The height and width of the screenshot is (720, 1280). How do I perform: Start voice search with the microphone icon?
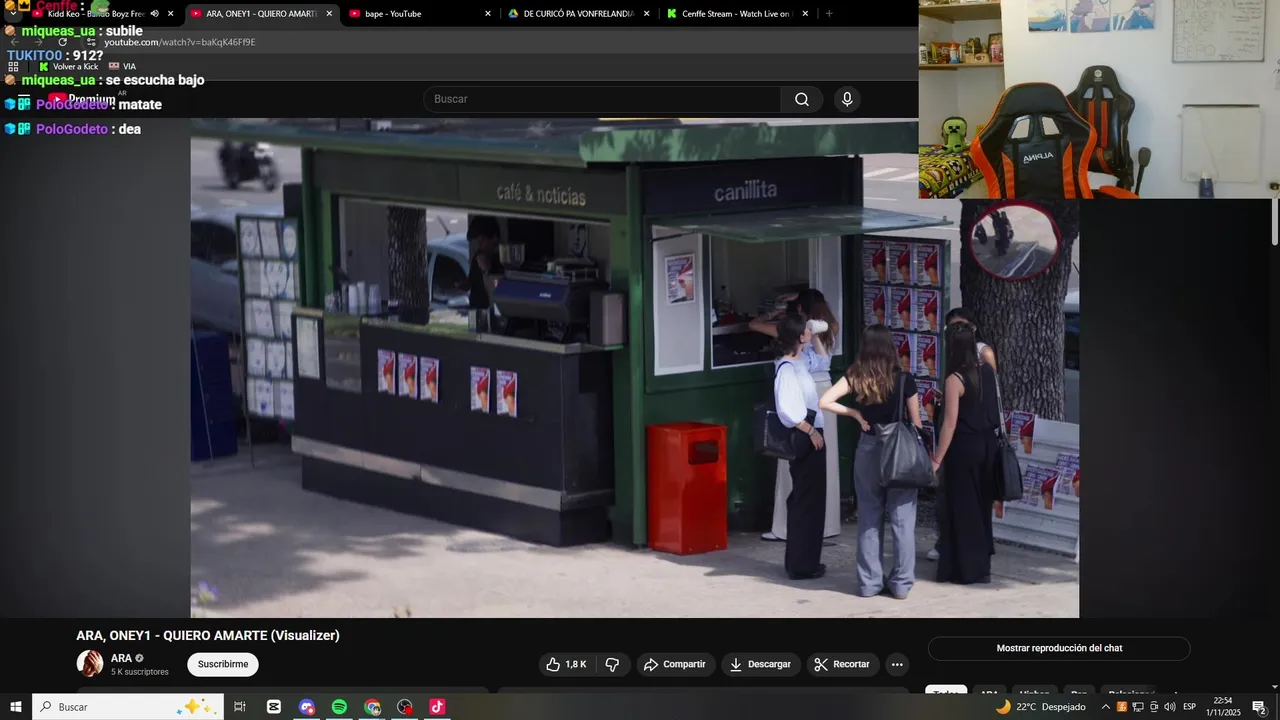[x=847, y=99]
